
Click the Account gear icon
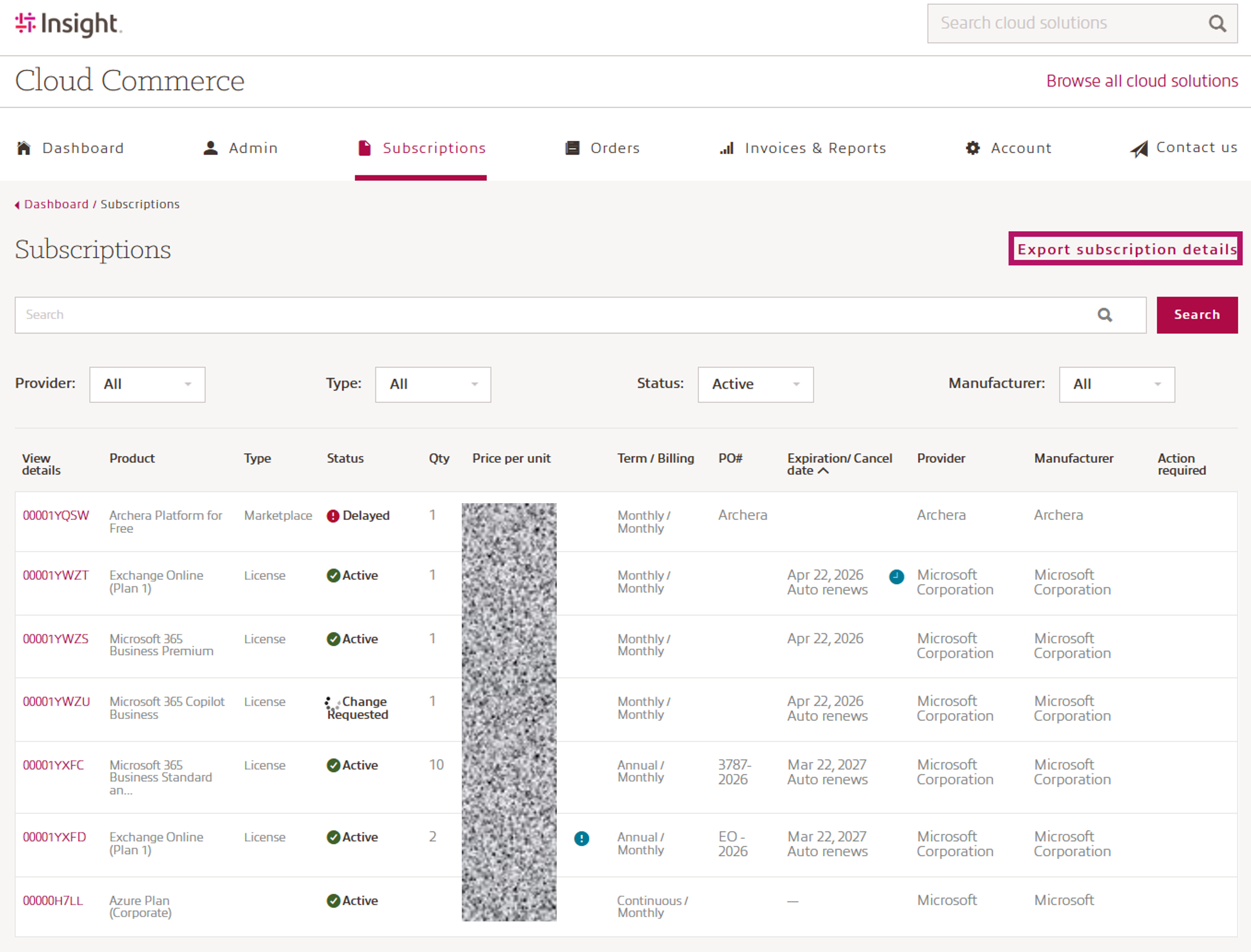[x=973, y=148]
